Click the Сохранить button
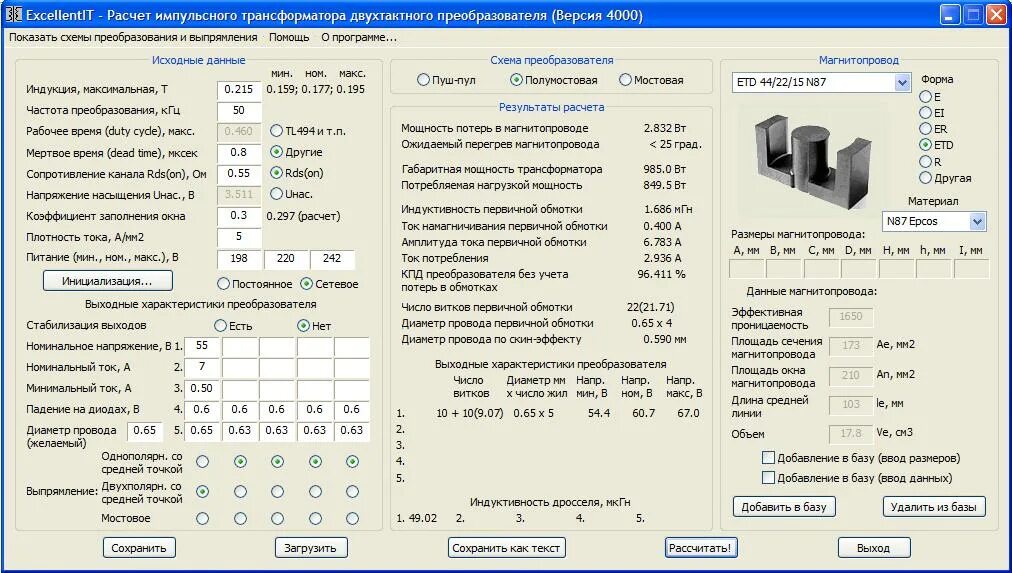 coord(139,548)
